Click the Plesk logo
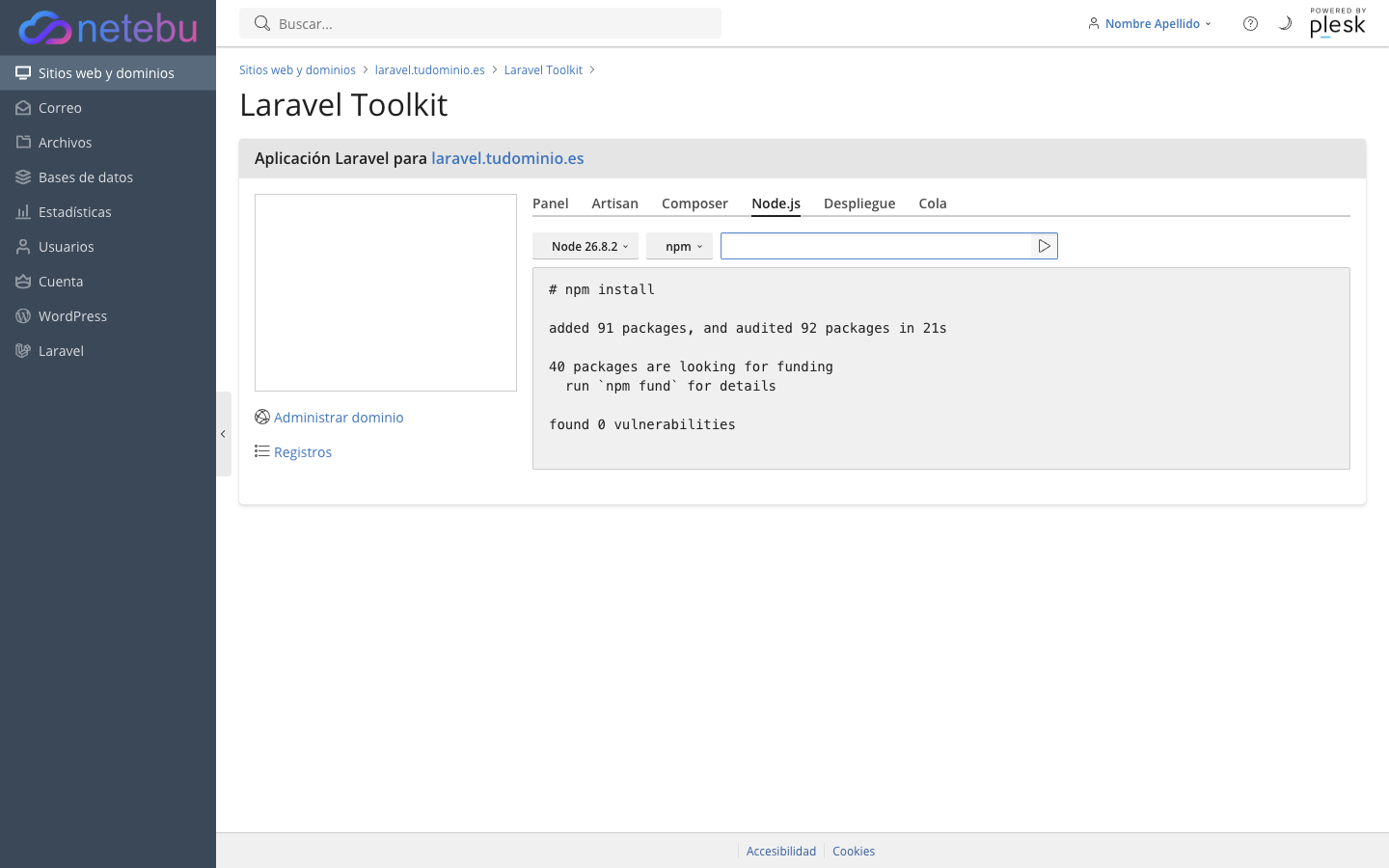 (1338, 23)
